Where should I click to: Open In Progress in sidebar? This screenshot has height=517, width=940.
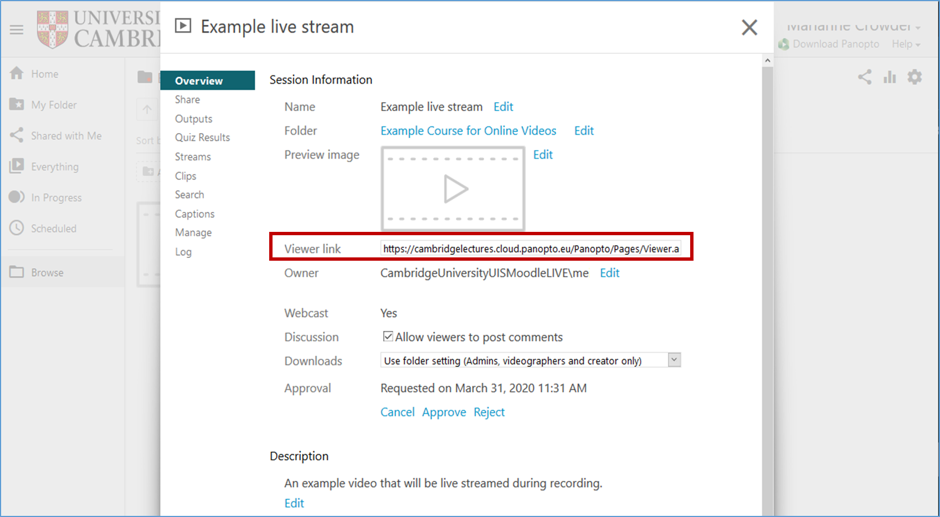click(56, 198)
